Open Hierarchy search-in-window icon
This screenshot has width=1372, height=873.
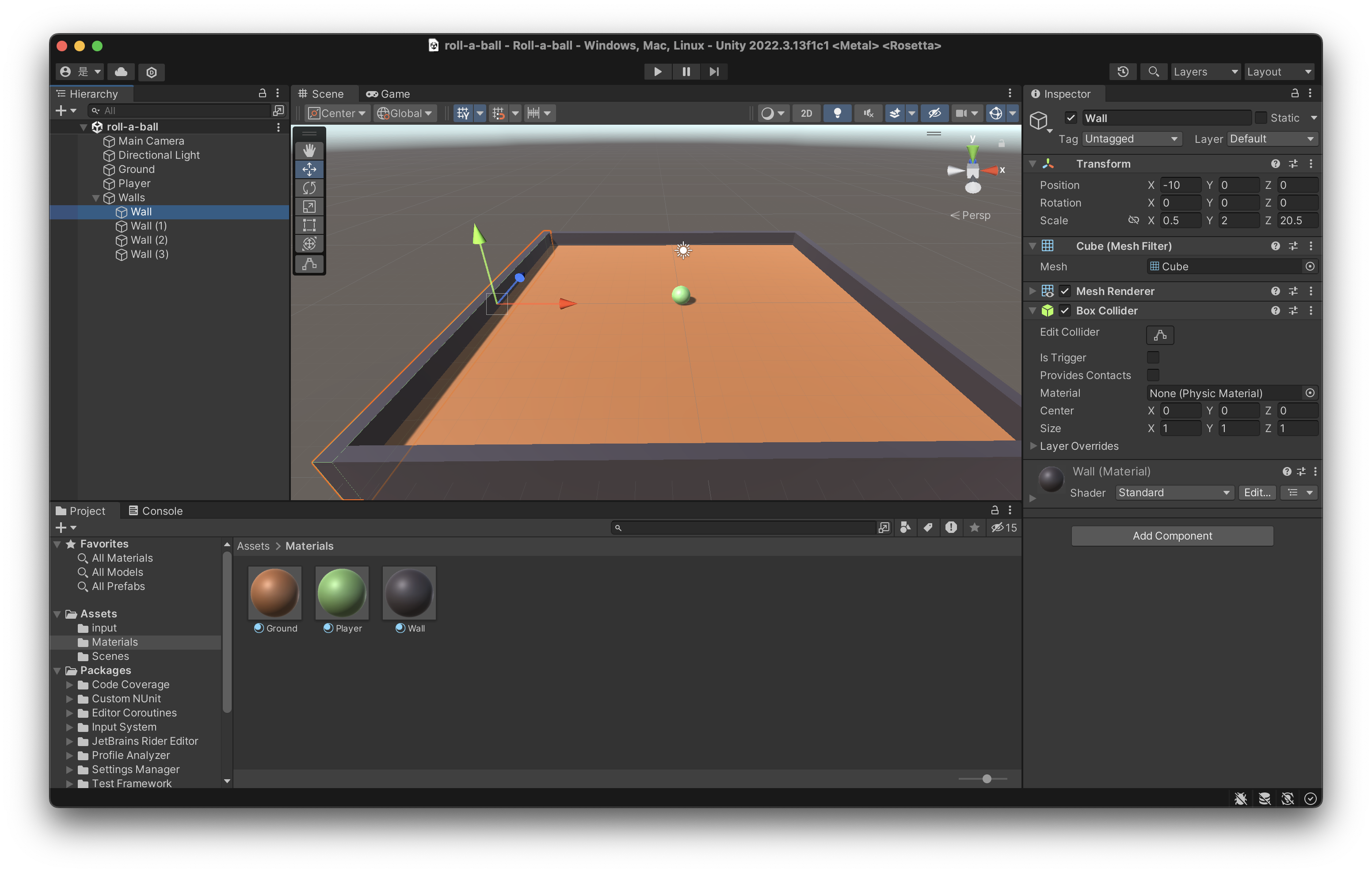pos(278,111)
